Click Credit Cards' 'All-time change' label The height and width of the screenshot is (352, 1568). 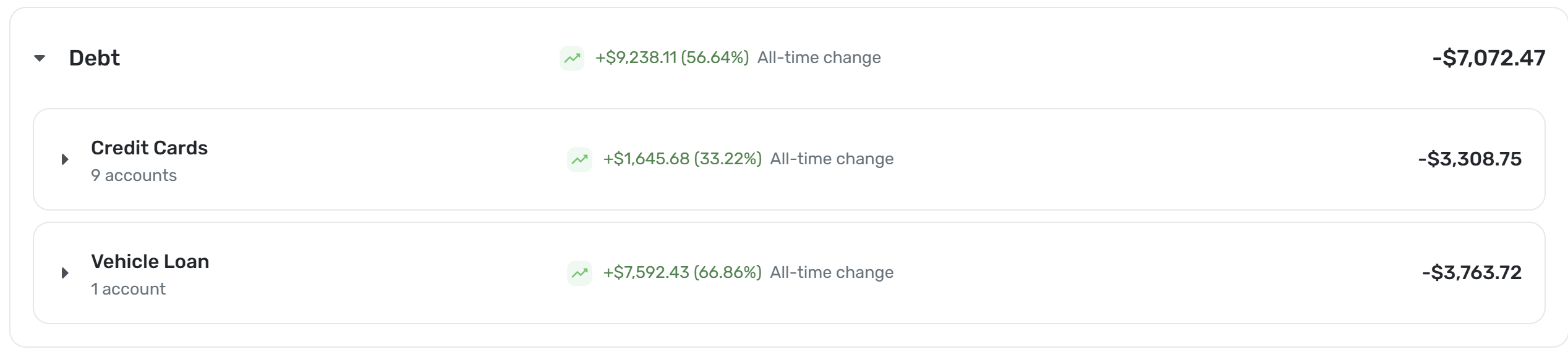click(x=832, y=159)
